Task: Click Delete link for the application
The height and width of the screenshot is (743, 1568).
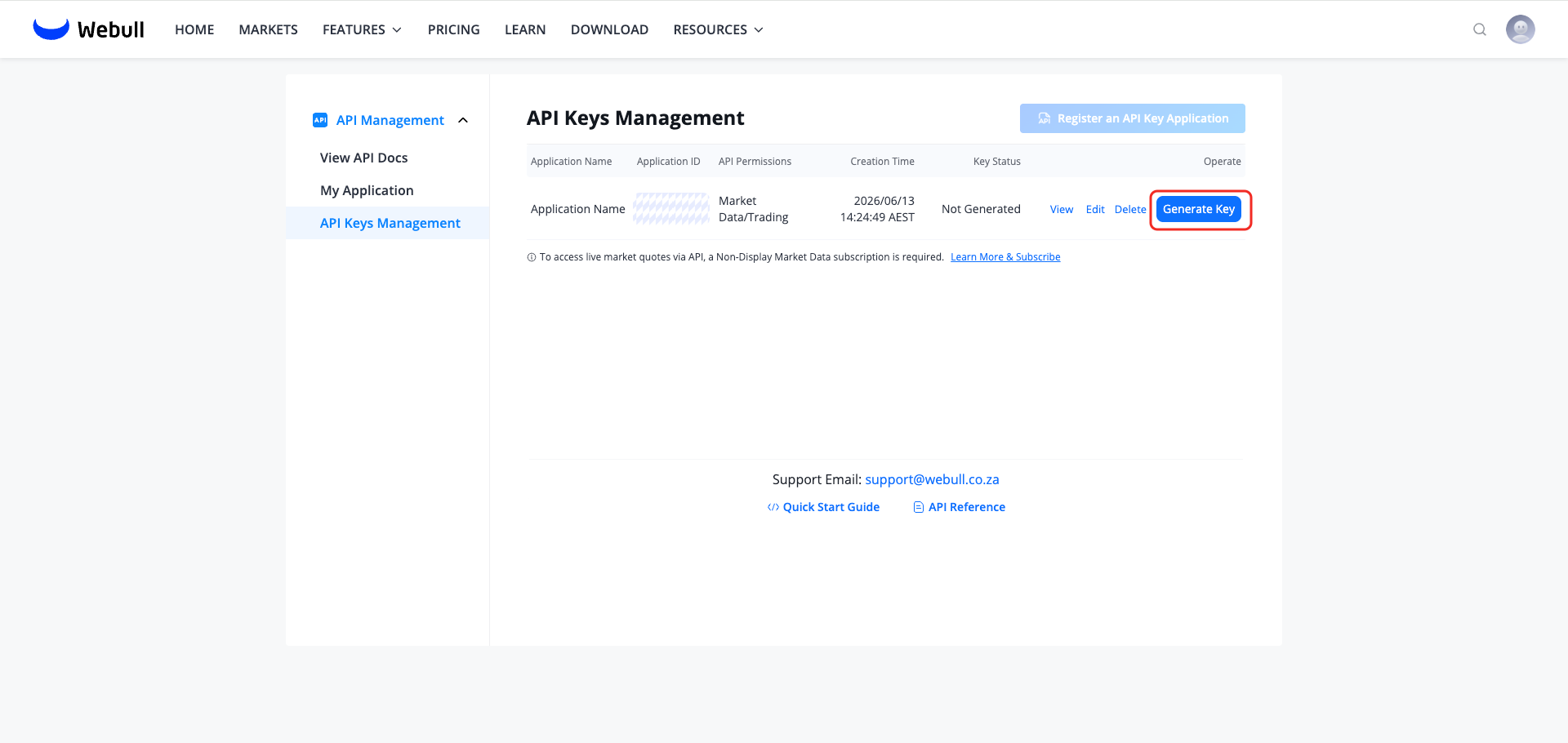Action: (1130, 210)
